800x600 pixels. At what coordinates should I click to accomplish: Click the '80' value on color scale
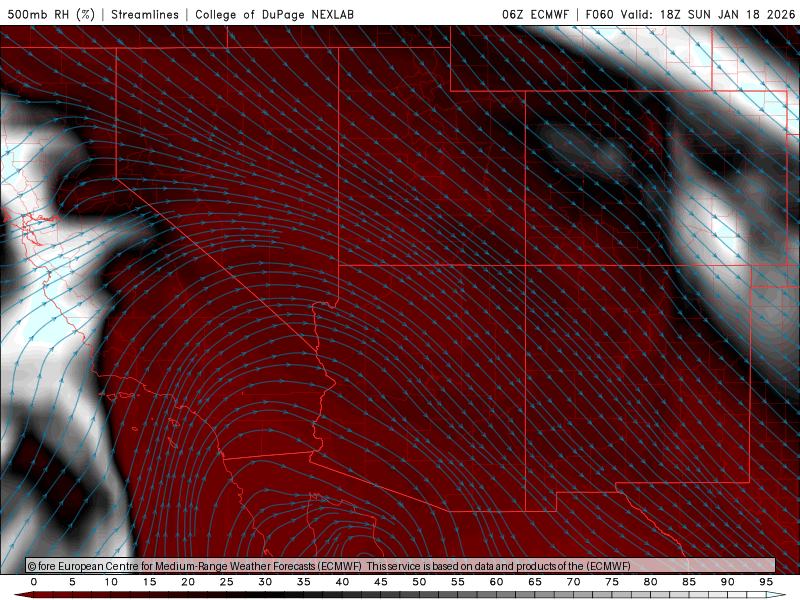coord(651,582)
